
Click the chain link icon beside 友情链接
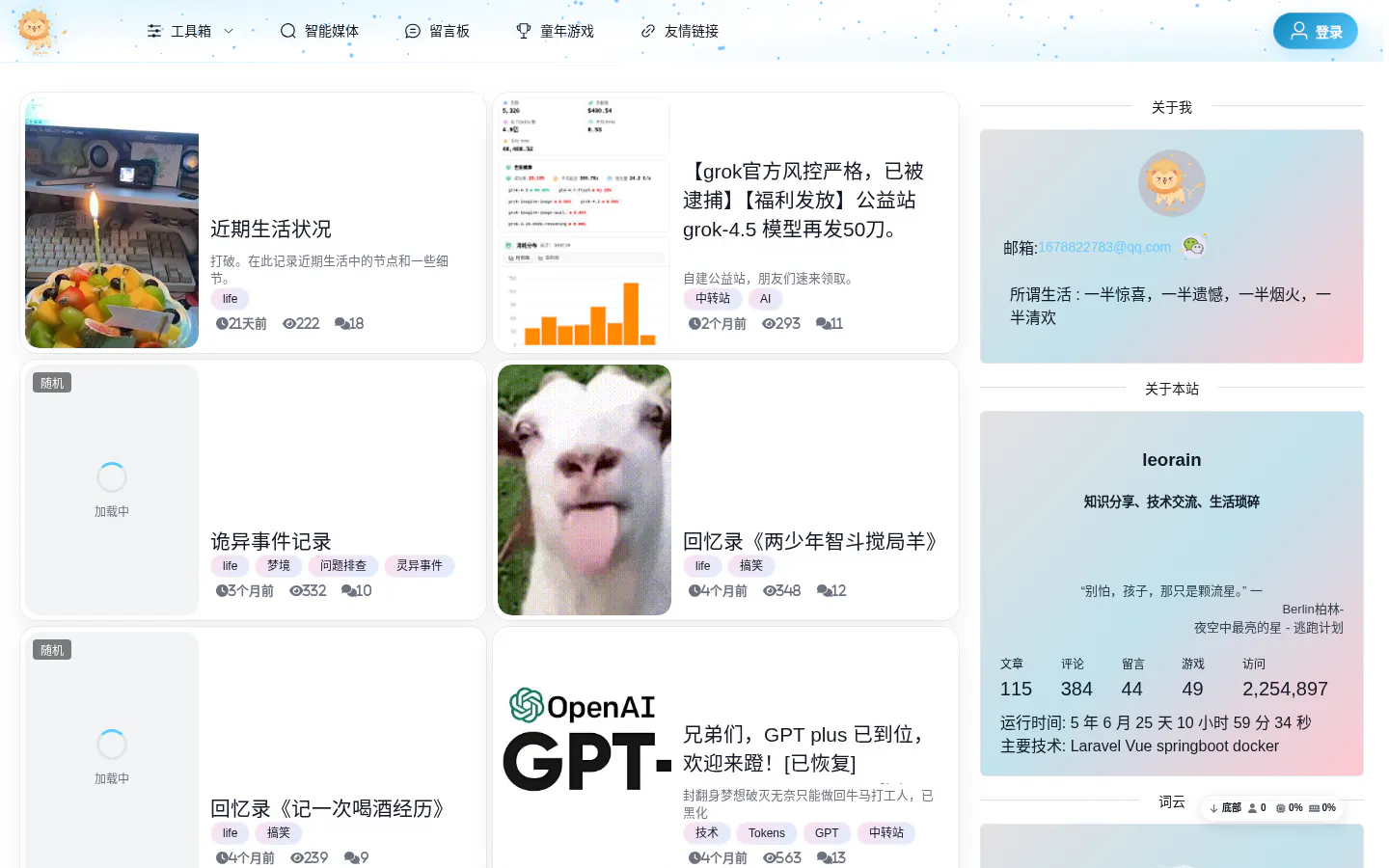pyautogui.click(x=648, y=31)
